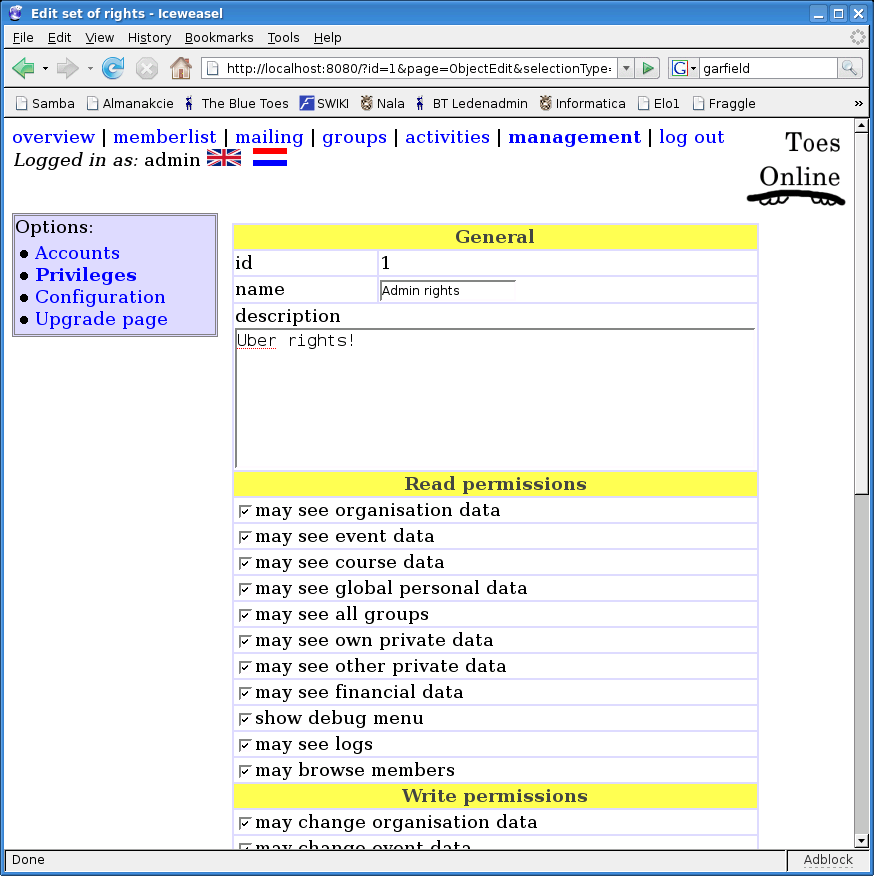874x876 pixels.
Task: Click the Forward navigation arrow
Action: click(x=68, y=69)
